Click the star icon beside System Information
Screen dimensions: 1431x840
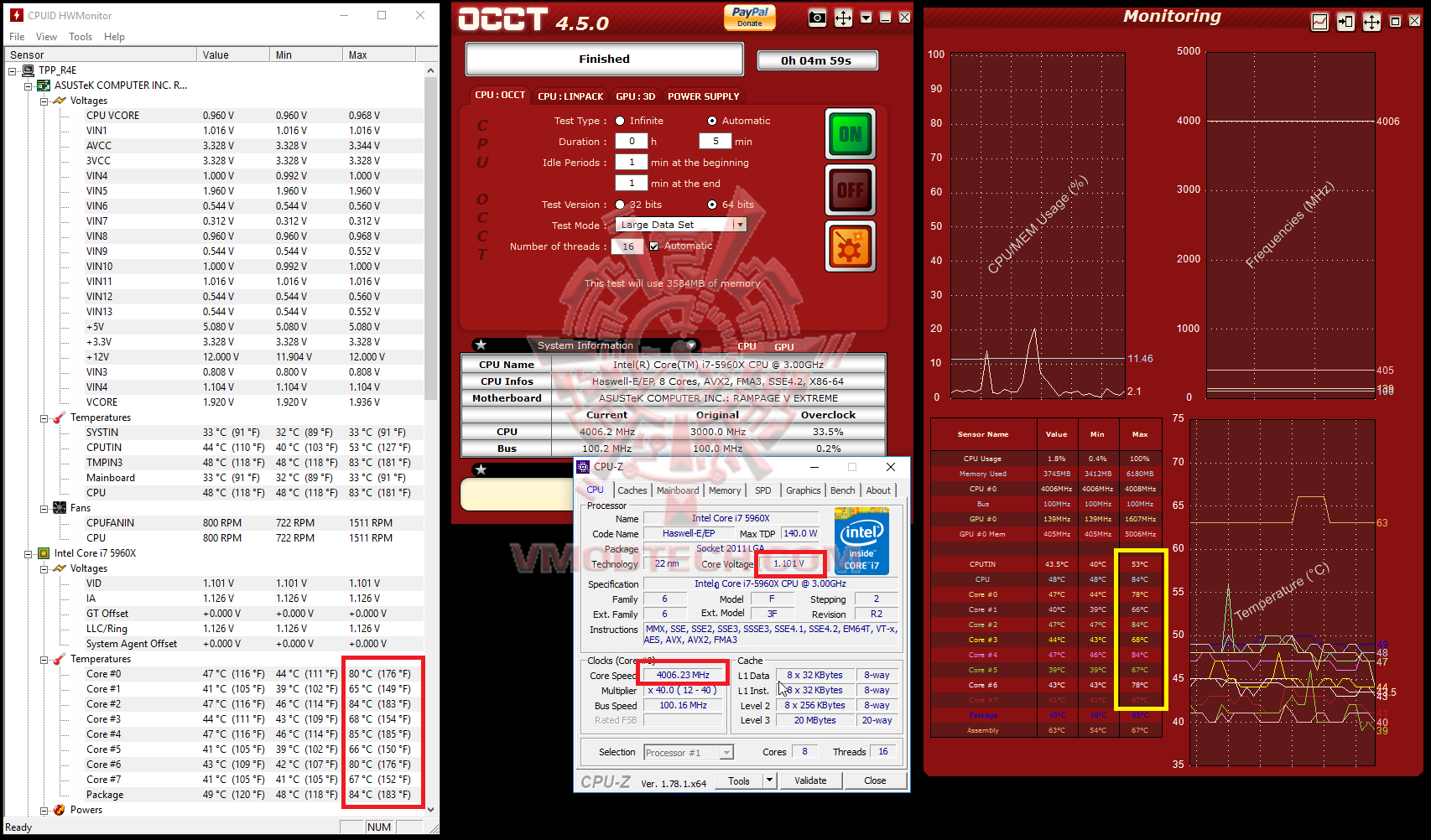tap(481, 345)
